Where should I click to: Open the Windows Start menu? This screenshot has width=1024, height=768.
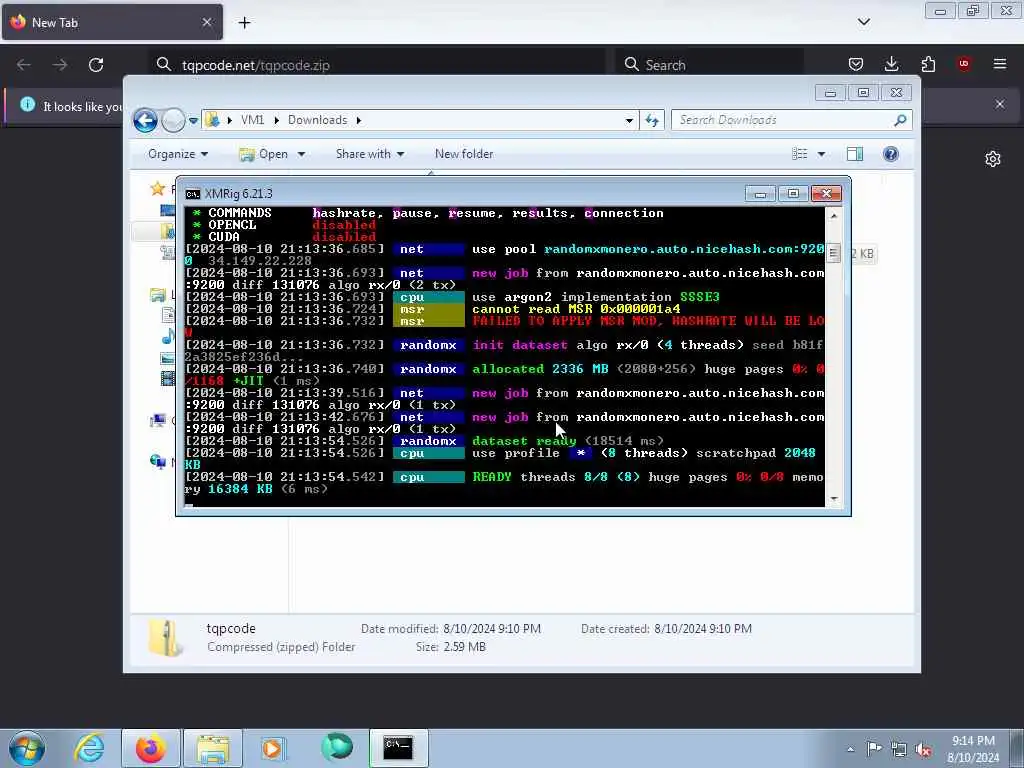27,748
